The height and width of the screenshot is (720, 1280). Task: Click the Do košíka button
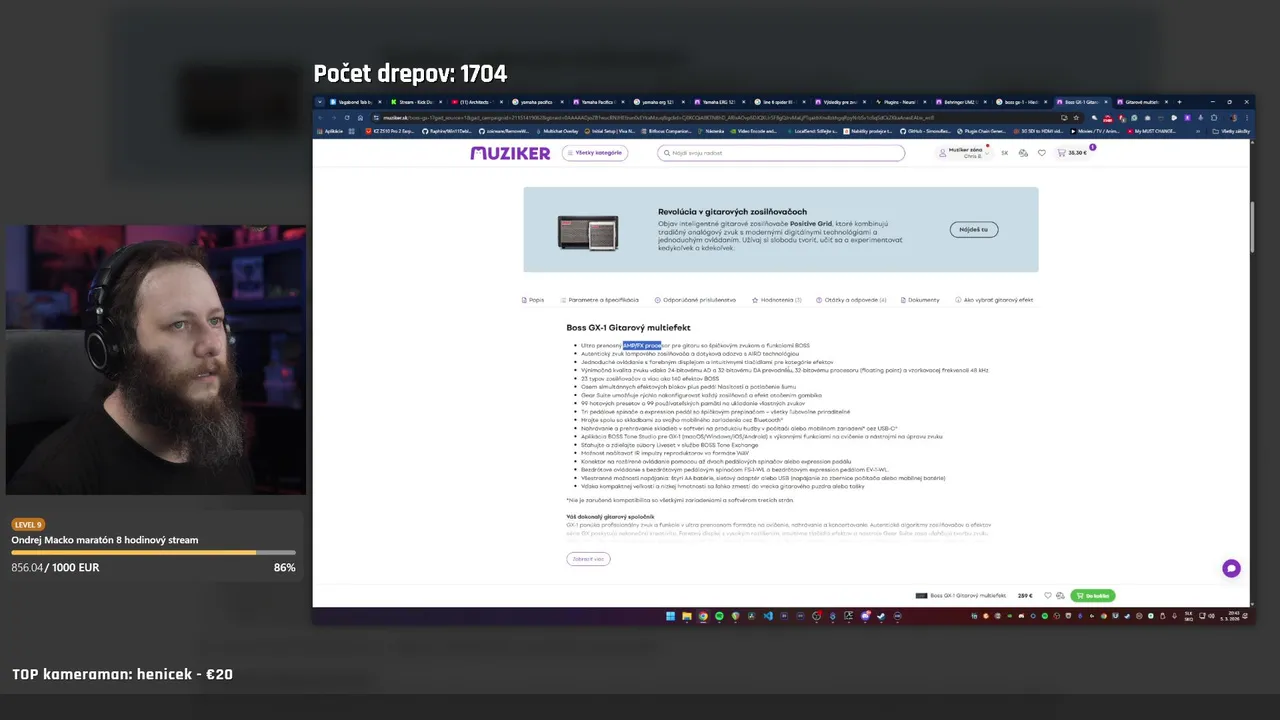pos(1092,595)
